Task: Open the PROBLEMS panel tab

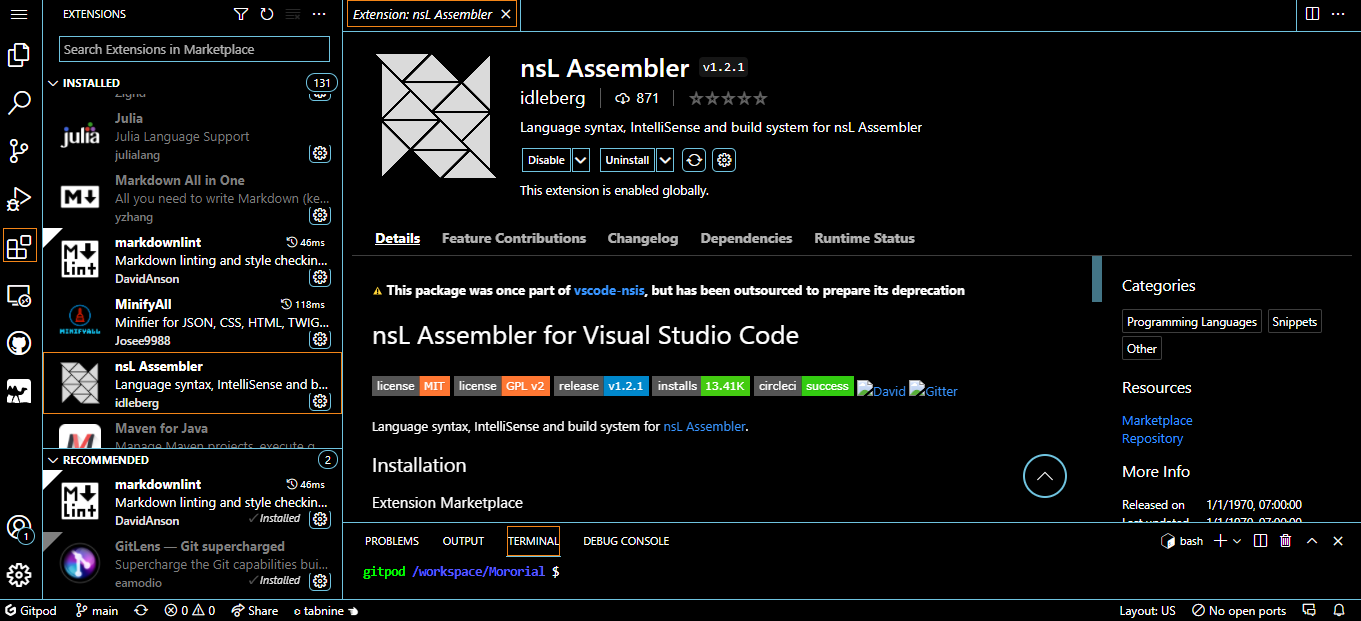Action: [392, 541]
